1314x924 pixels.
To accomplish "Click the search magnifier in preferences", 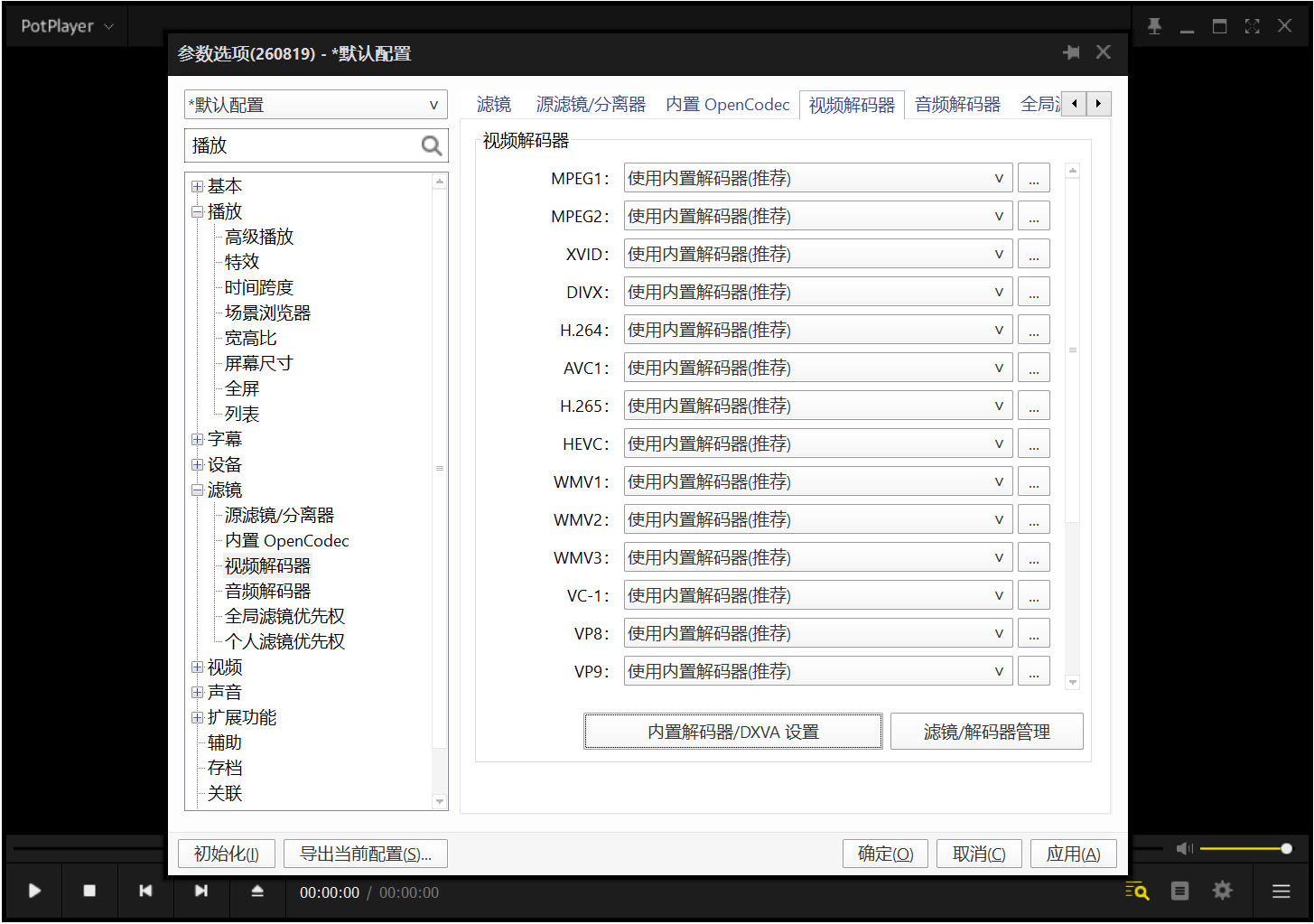I will click(x=432, y=145).
